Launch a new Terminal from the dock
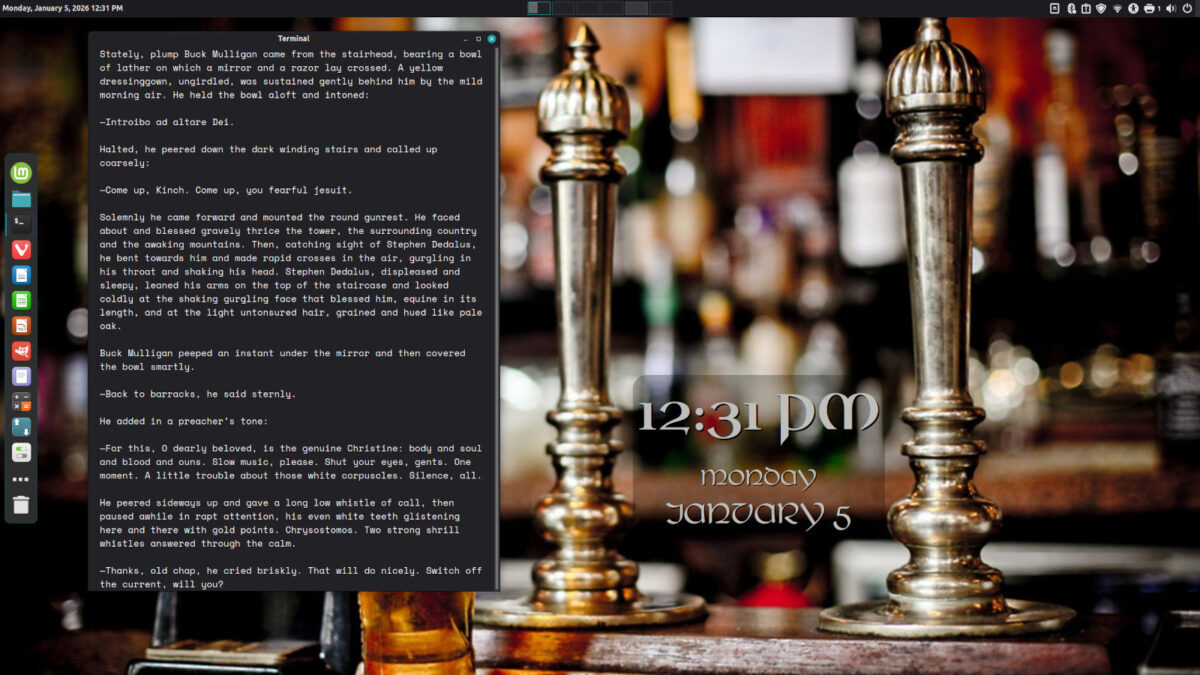Image resolution: width=1200 pixels, height=675 pixels. click(18, 223)
